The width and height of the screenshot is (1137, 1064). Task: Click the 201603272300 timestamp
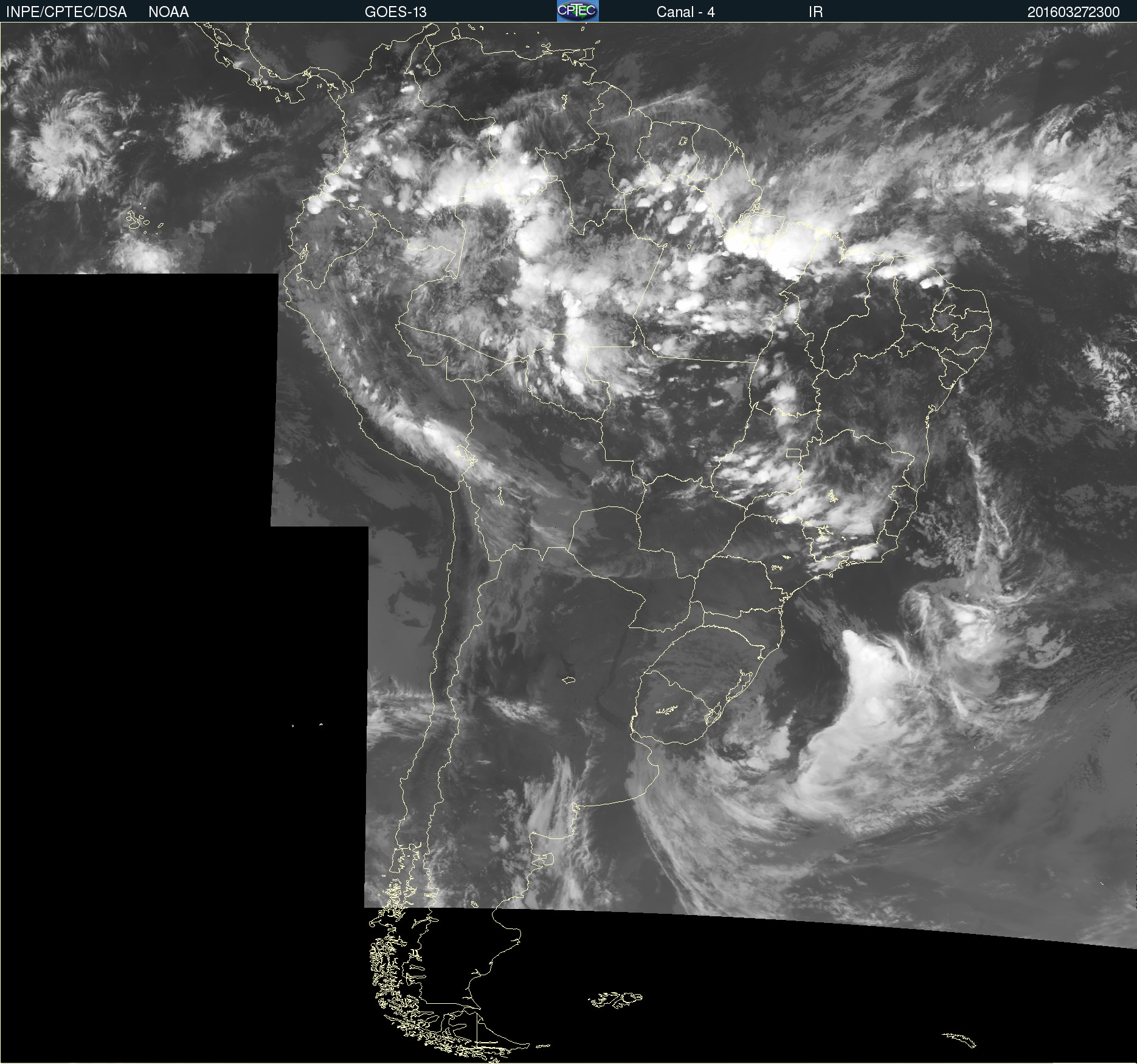pyautogui.click(x=1073, y=12)
